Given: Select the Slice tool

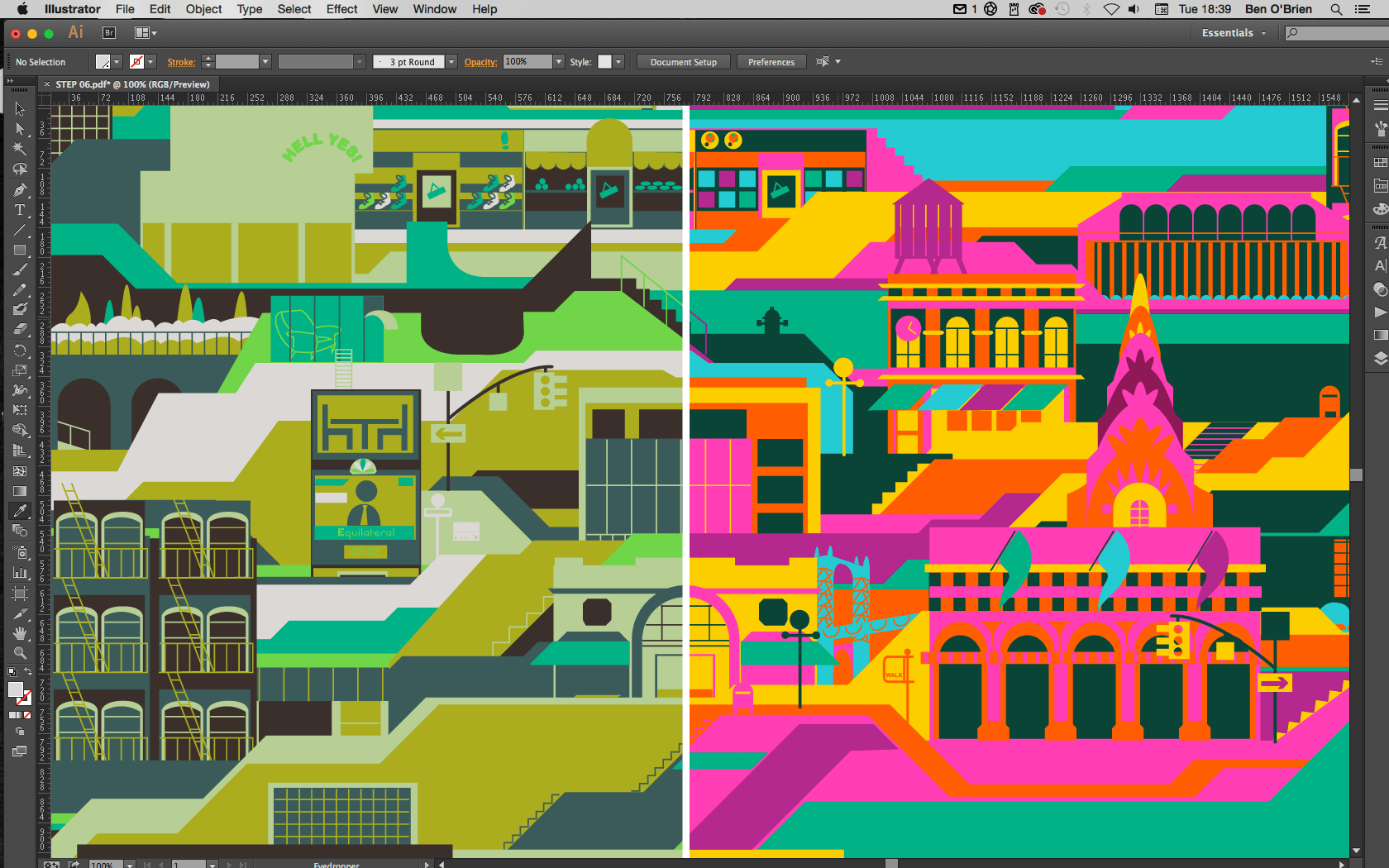Looking at the screenshot, I should point(20,613).
